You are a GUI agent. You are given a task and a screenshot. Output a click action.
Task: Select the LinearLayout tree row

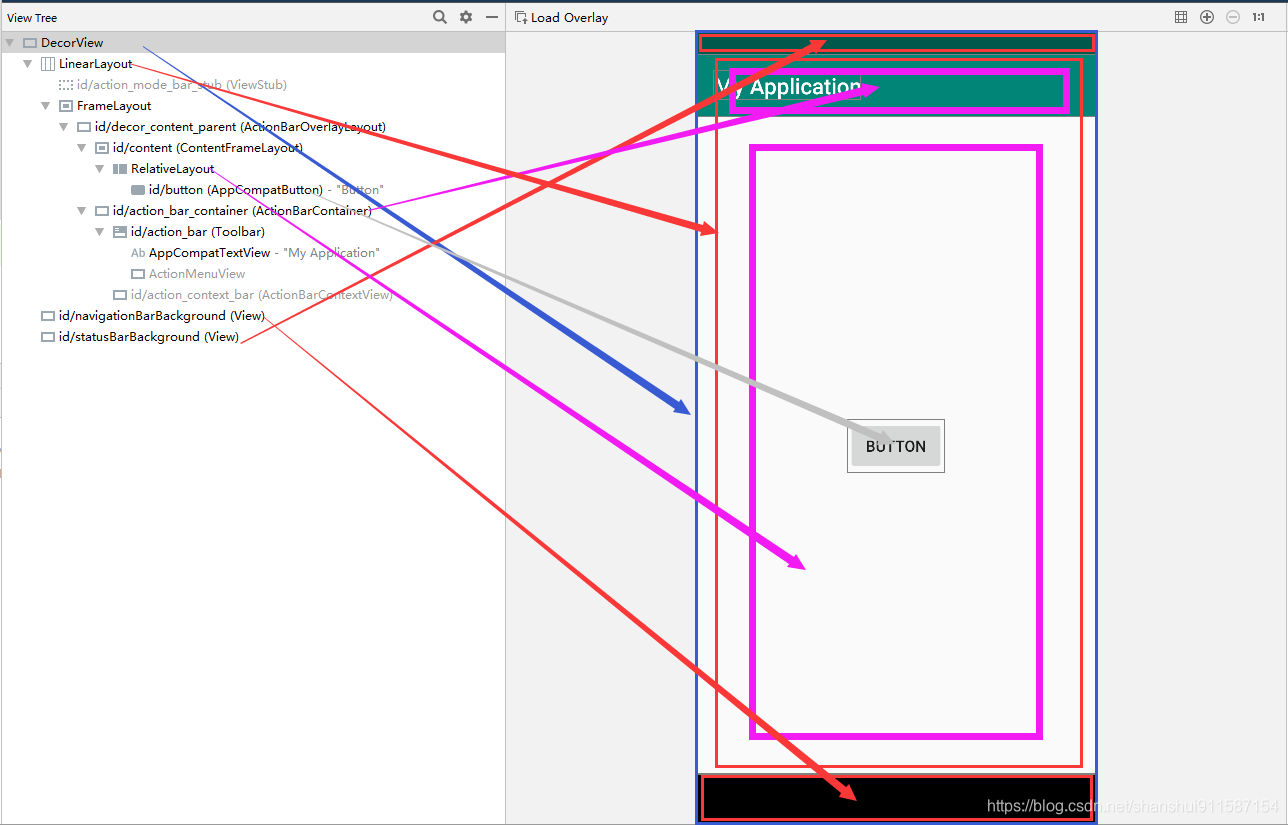click(253, 64)
